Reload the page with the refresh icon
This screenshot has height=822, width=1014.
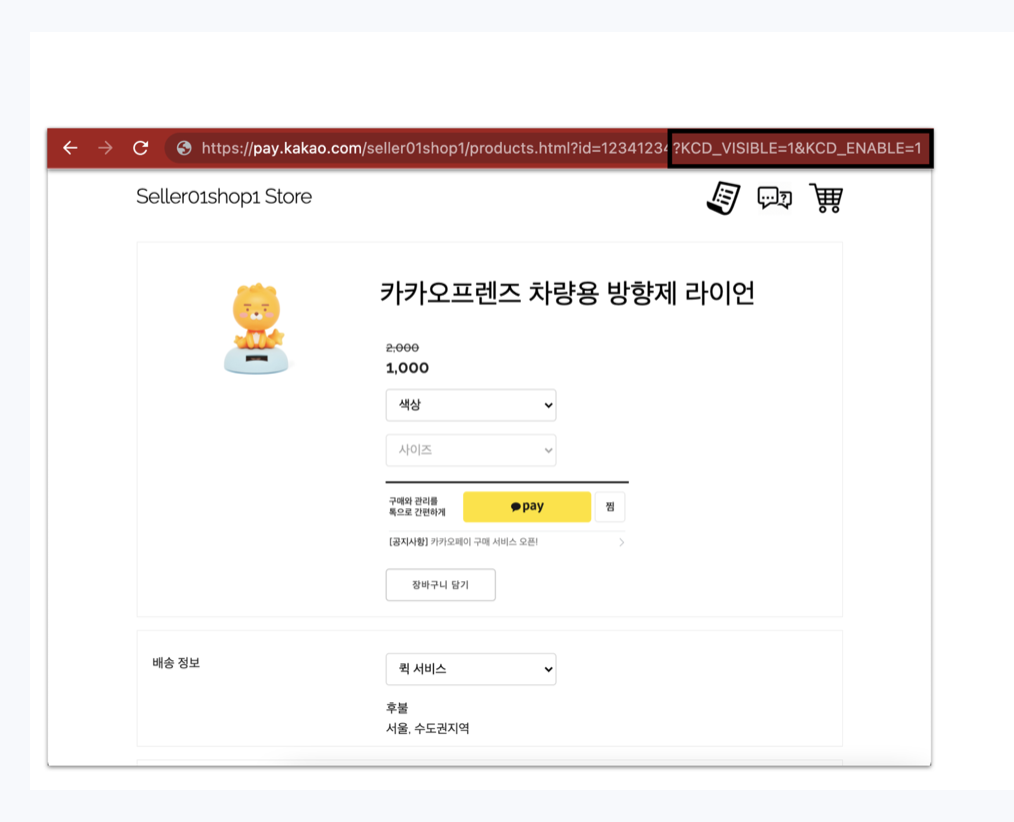[140, 148]
